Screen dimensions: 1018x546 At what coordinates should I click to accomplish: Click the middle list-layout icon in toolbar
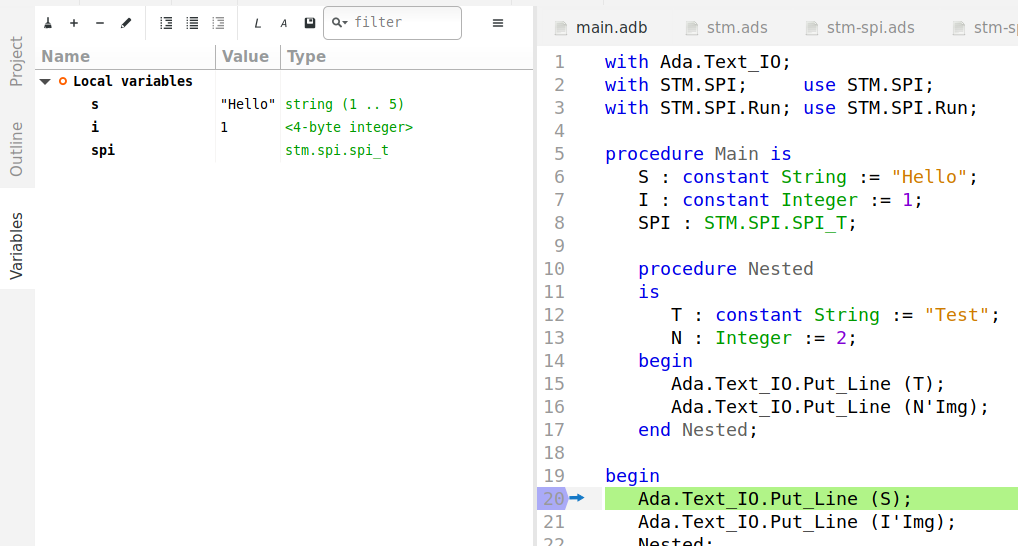pos(192,23)
